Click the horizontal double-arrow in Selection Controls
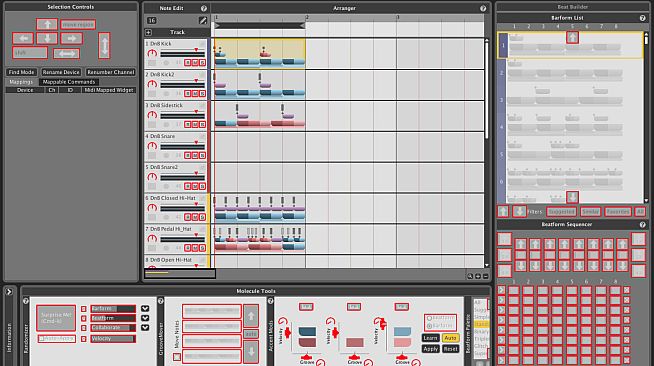 (66, 53)
